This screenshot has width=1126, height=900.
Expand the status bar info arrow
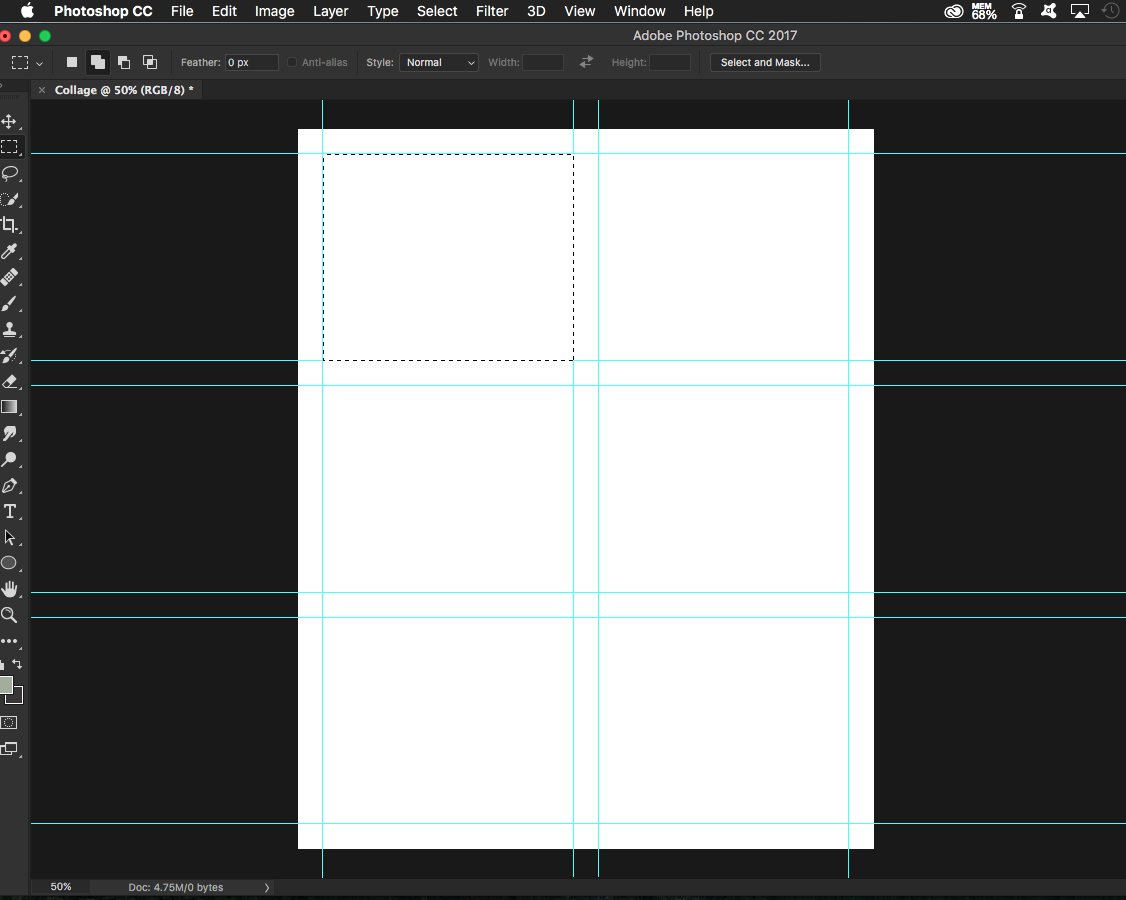point(267,888)
